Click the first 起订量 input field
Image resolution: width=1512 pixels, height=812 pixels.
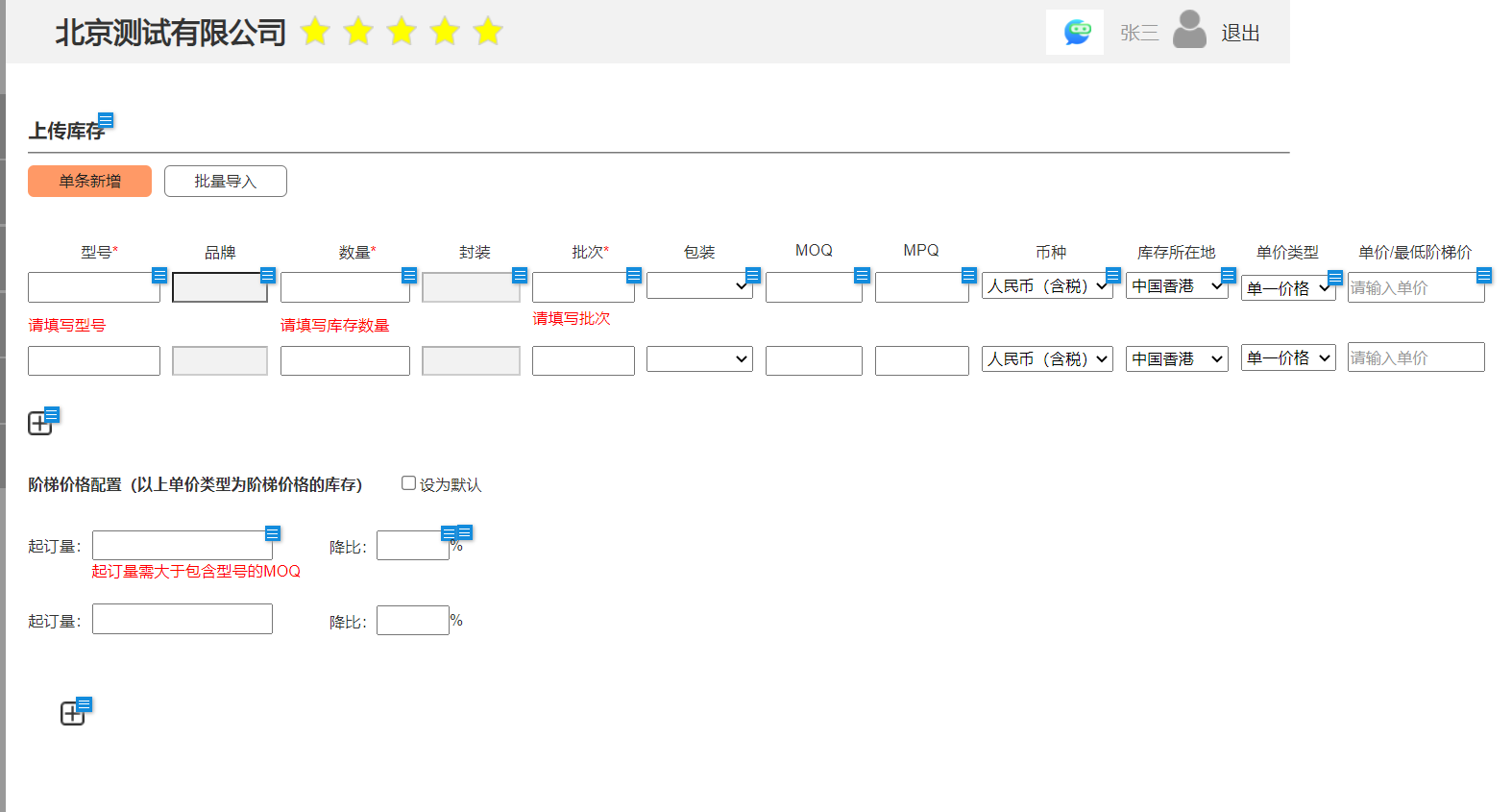[x=181, y=545]
